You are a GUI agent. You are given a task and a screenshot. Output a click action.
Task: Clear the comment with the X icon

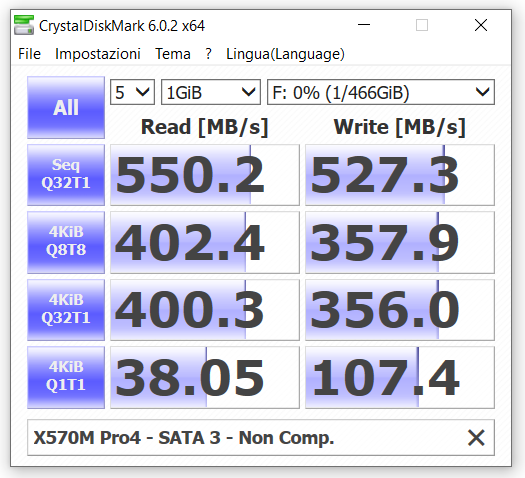(476, 438)
